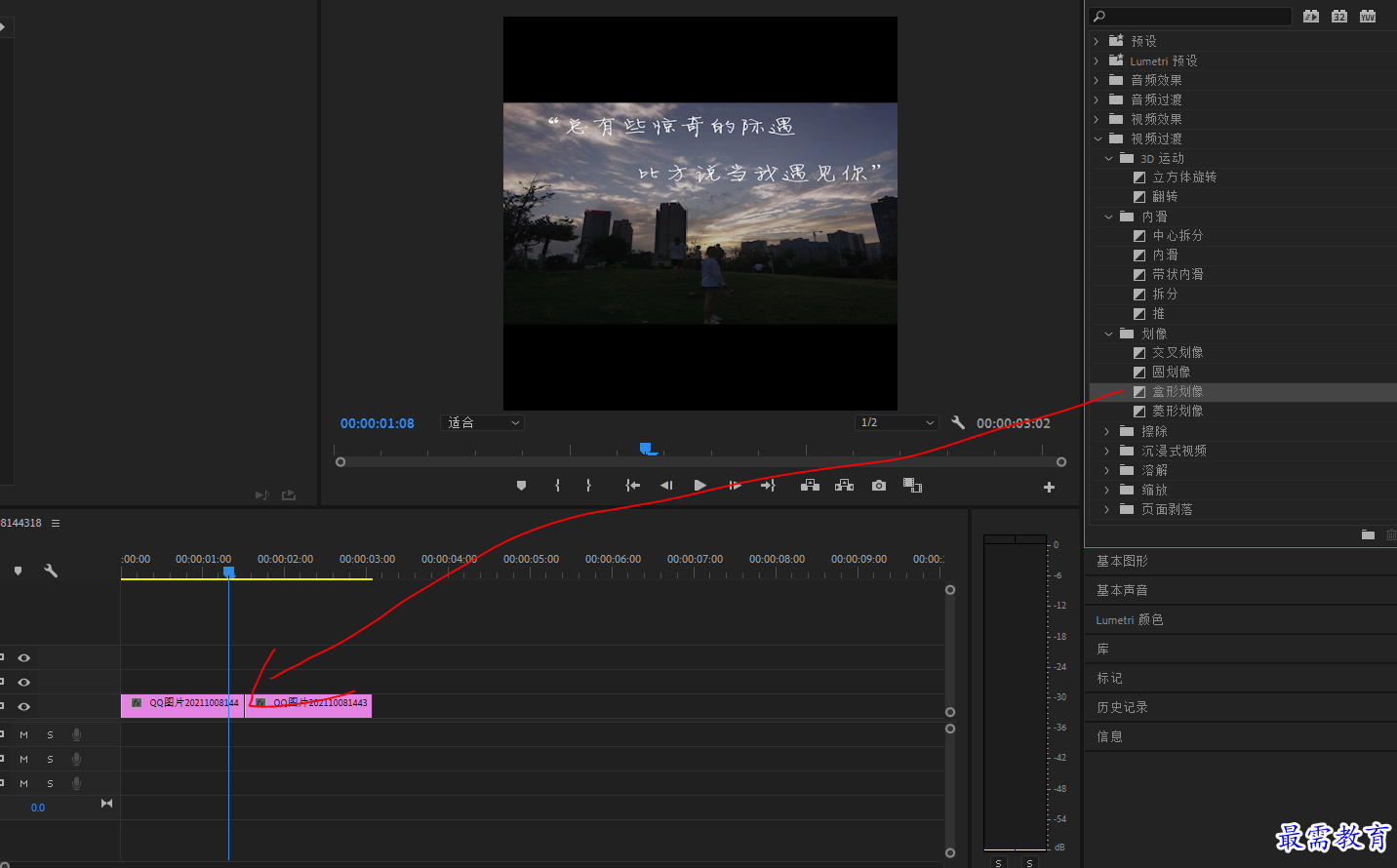Solo the right channel in audio meter
Image resolution: width=1397 pixels, height=868 pixels.
click(1029, 863)
